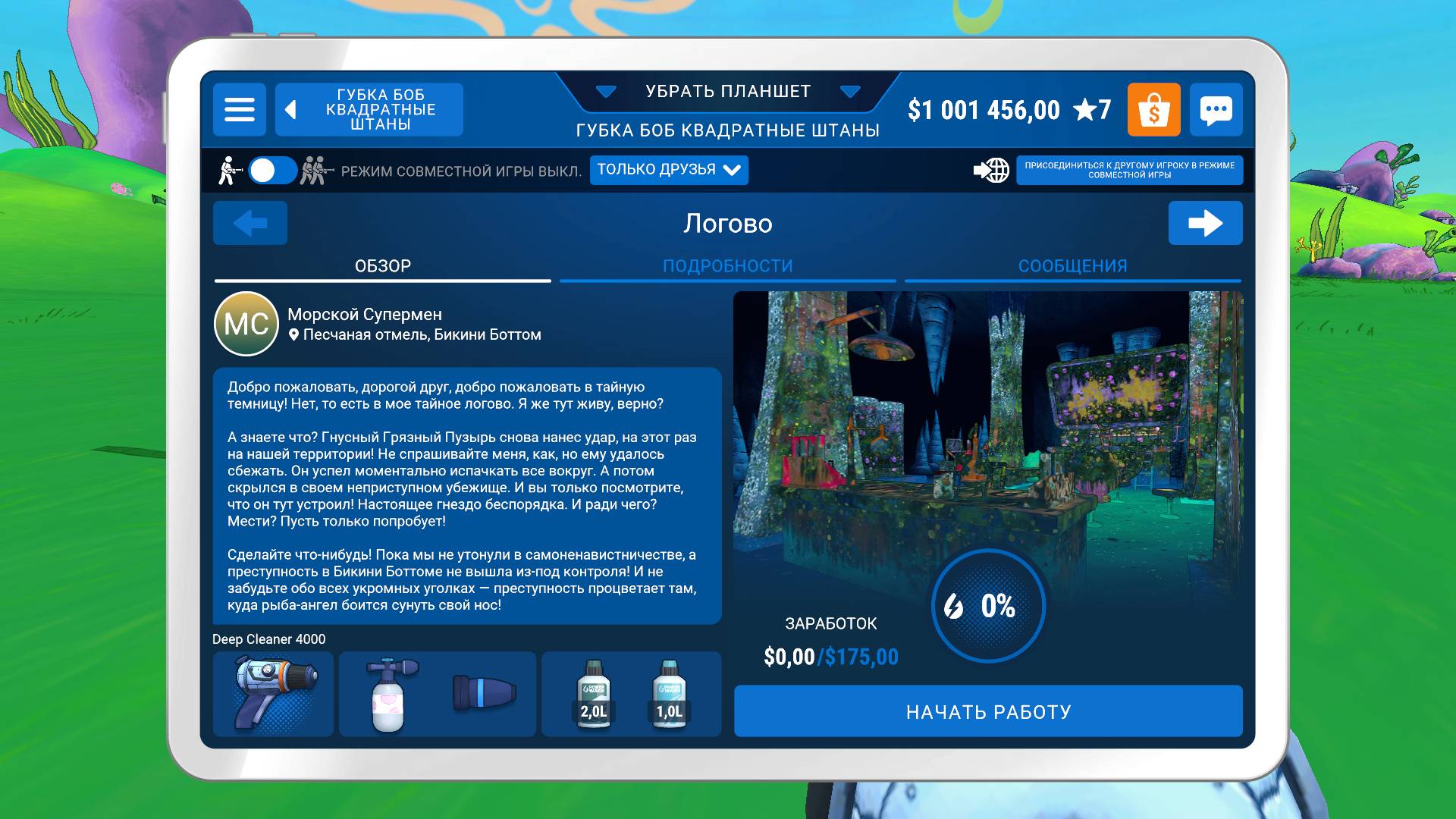Go to next job with right arrow
The image size is (1456, 819).
1204,223
